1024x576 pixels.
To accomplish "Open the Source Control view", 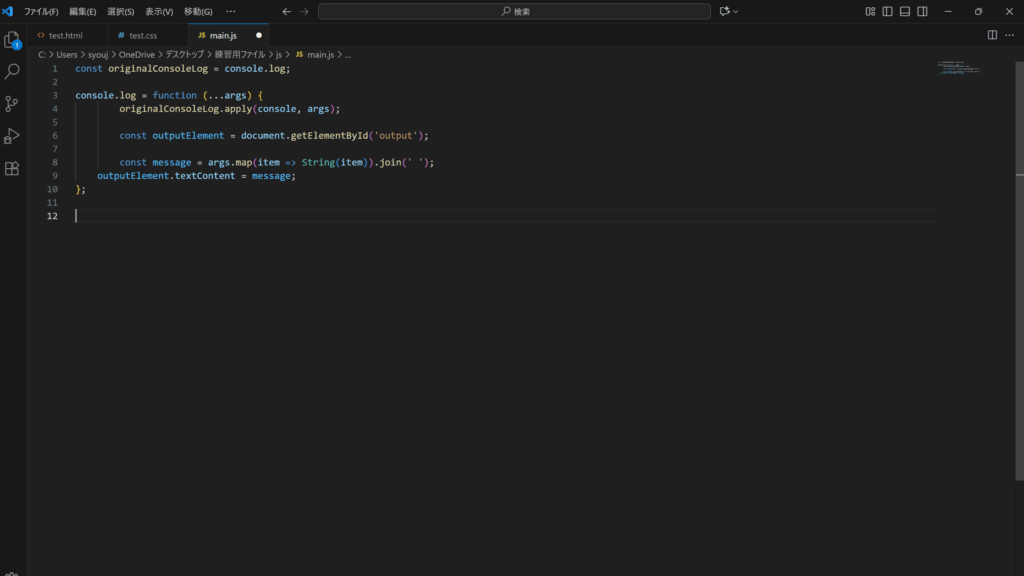I will [12, 104].
